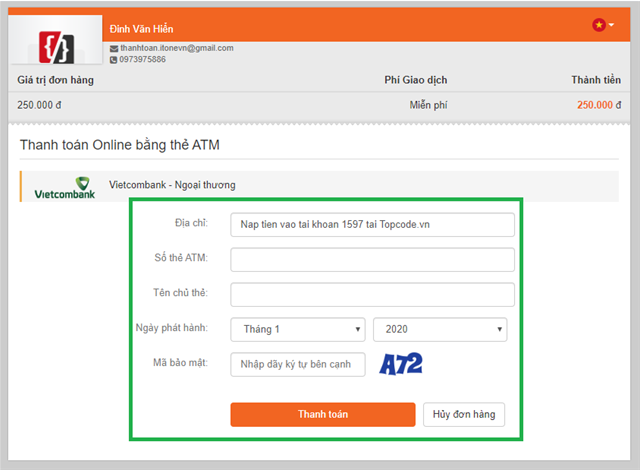Click the merchant name Đinh Văn Hiển
This screenshot has width=640, height=470.
click(141, 29)
